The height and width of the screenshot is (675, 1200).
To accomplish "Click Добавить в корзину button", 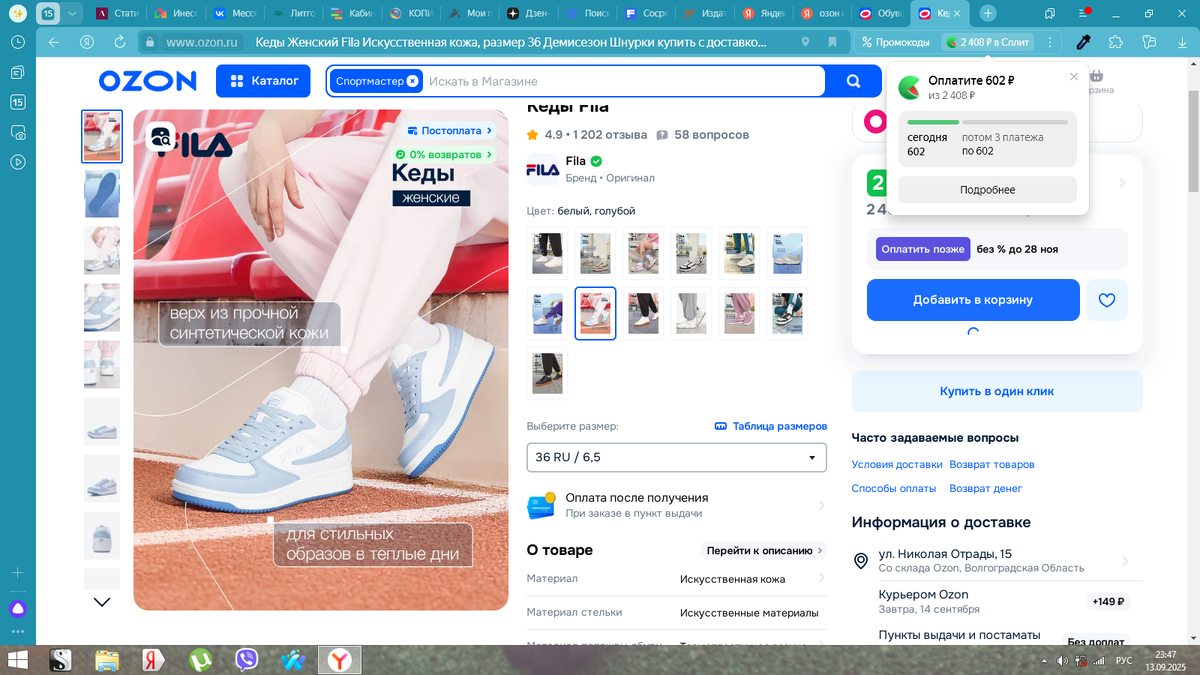I will click(972, 299).
